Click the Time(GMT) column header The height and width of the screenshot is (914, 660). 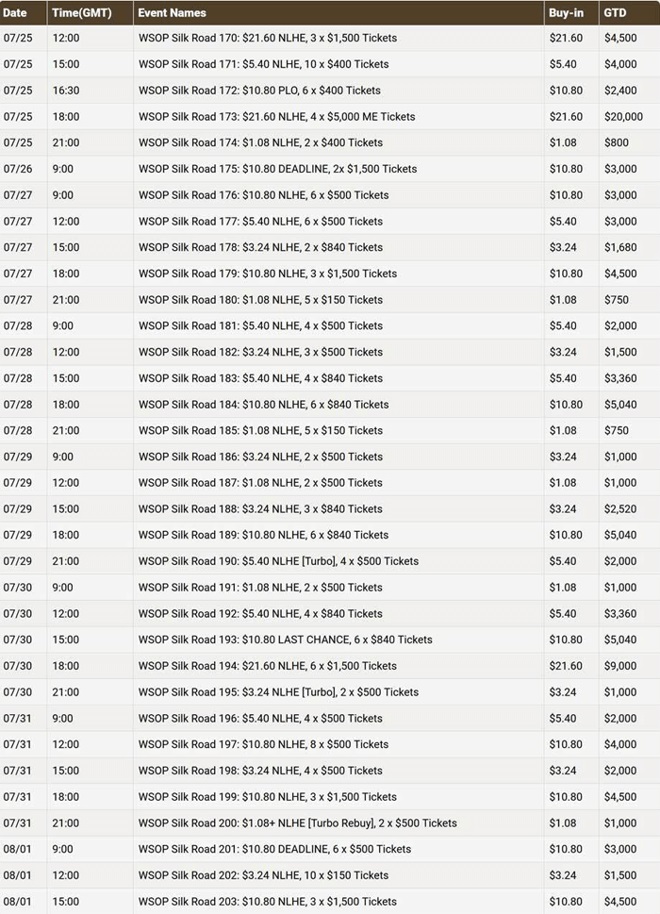coord(82,13)
